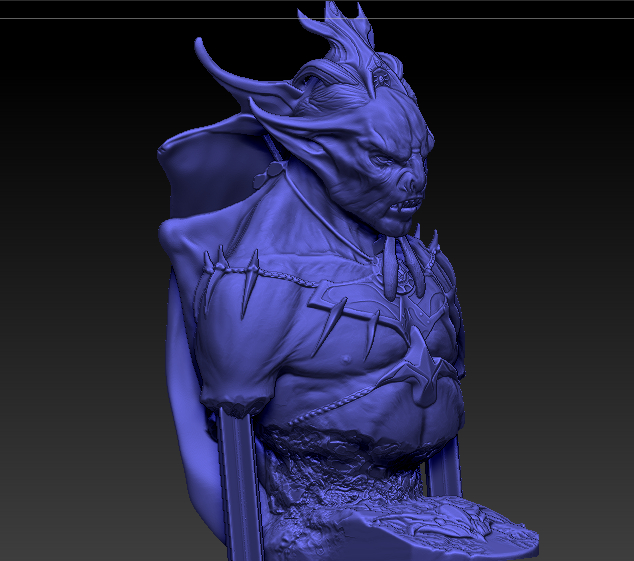634x561 pixels.
Task: Click empty canvas background left of model
Action: pyautogui.click(x=70, y=300)
